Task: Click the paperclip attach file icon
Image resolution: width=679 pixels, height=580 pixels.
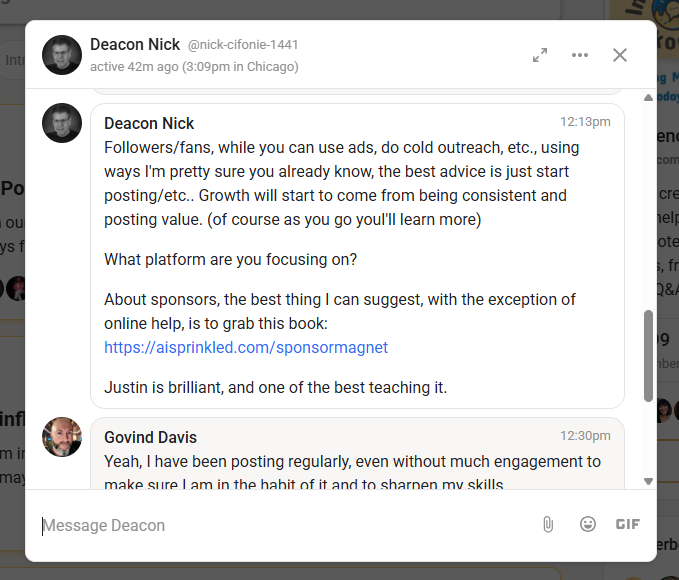Action: [x=548, y=524]
